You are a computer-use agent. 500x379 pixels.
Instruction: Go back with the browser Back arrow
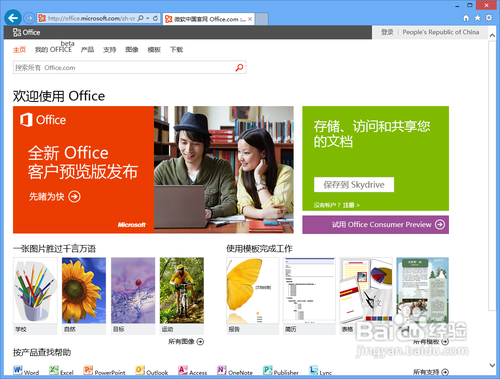tap(13, 18)
